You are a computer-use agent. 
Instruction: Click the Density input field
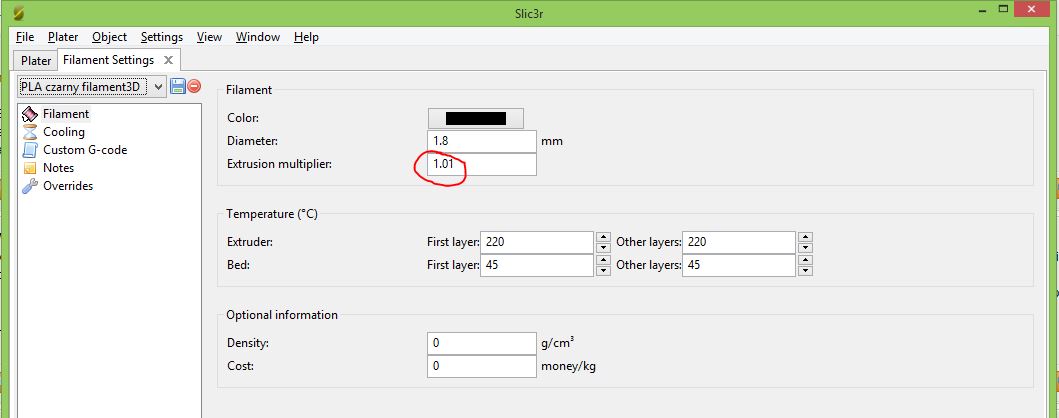(481, 343)
